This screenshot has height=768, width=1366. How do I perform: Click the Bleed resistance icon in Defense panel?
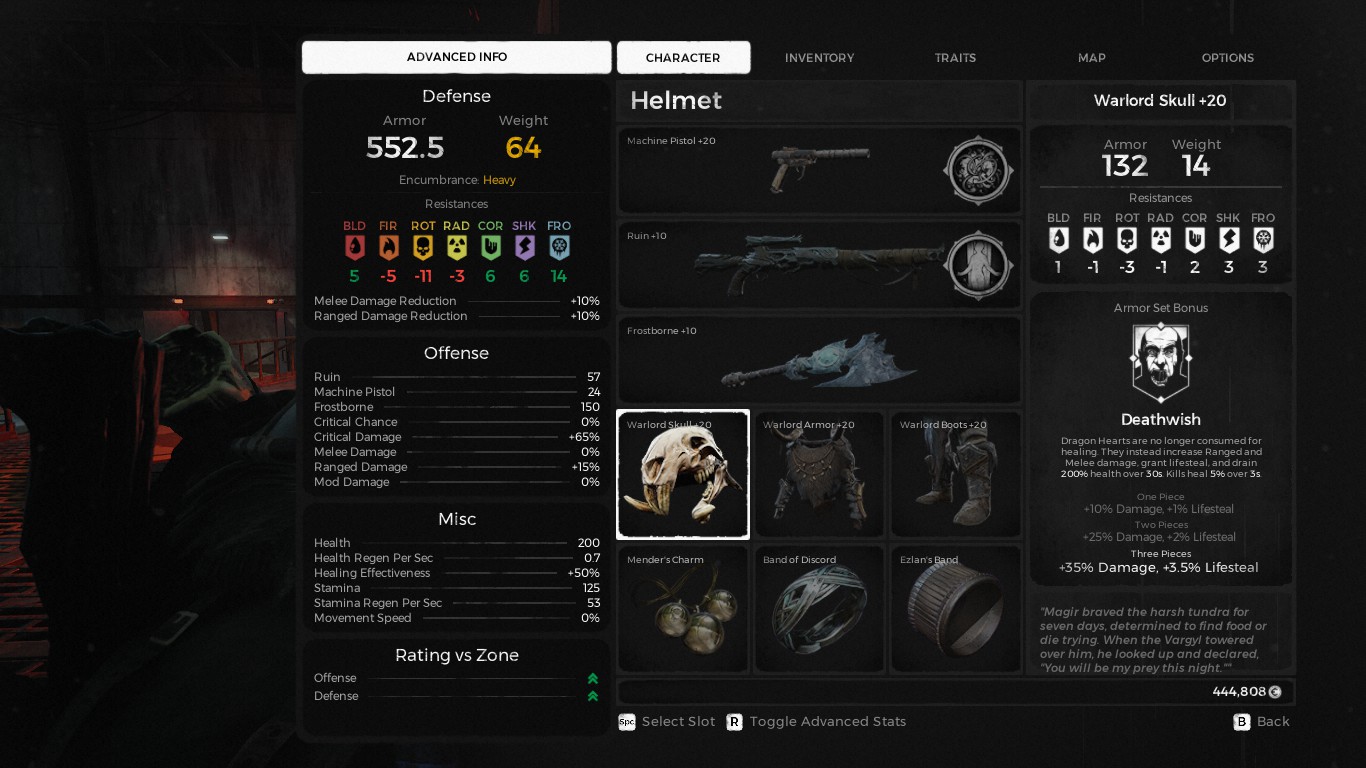(x=354, y=247)
